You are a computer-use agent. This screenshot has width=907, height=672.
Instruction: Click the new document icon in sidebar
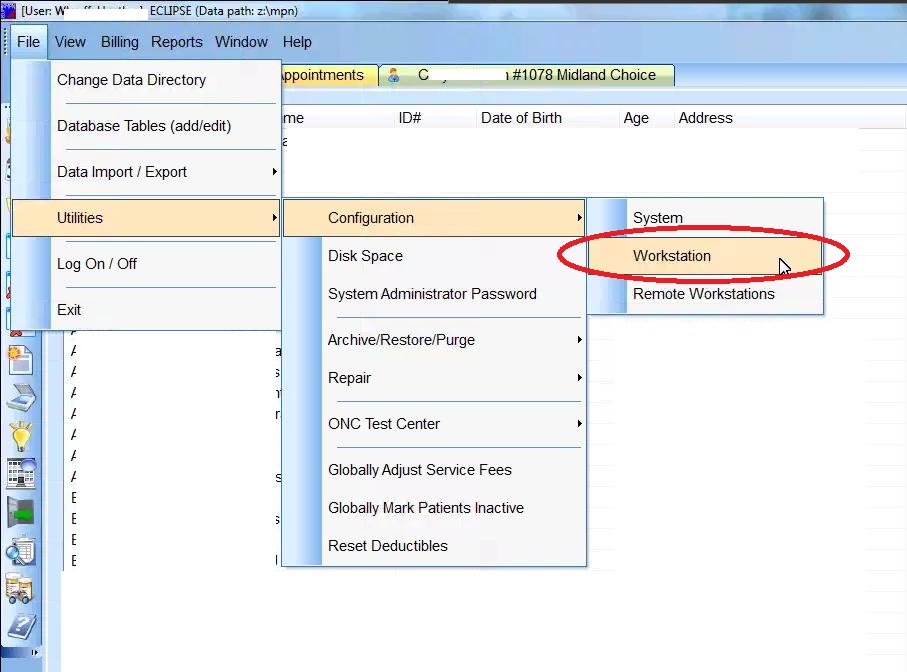(x=21, y=360)
